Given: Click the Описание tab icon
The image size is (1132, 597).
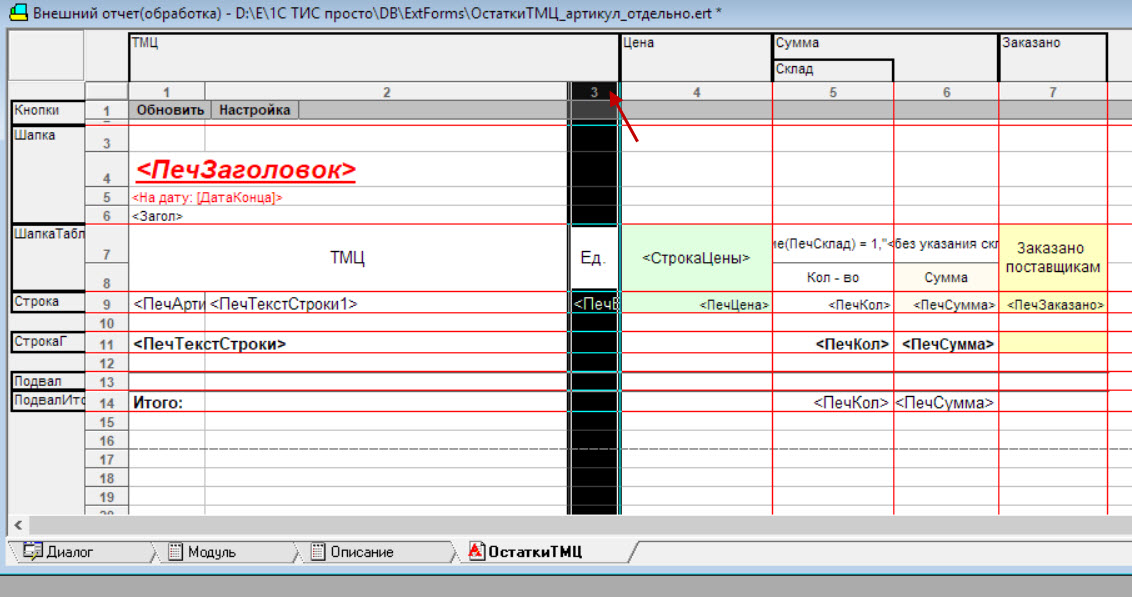Looking at the screenshot, I should coord(318,552).
